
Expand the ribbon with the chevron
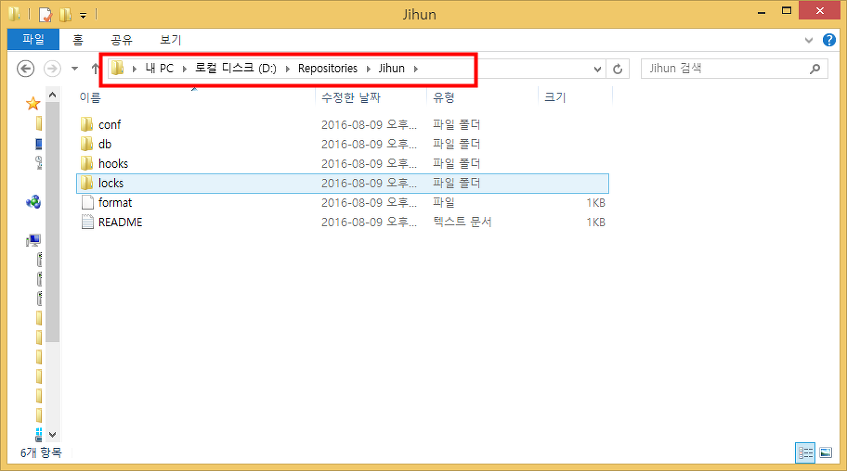tap(809, 40)
